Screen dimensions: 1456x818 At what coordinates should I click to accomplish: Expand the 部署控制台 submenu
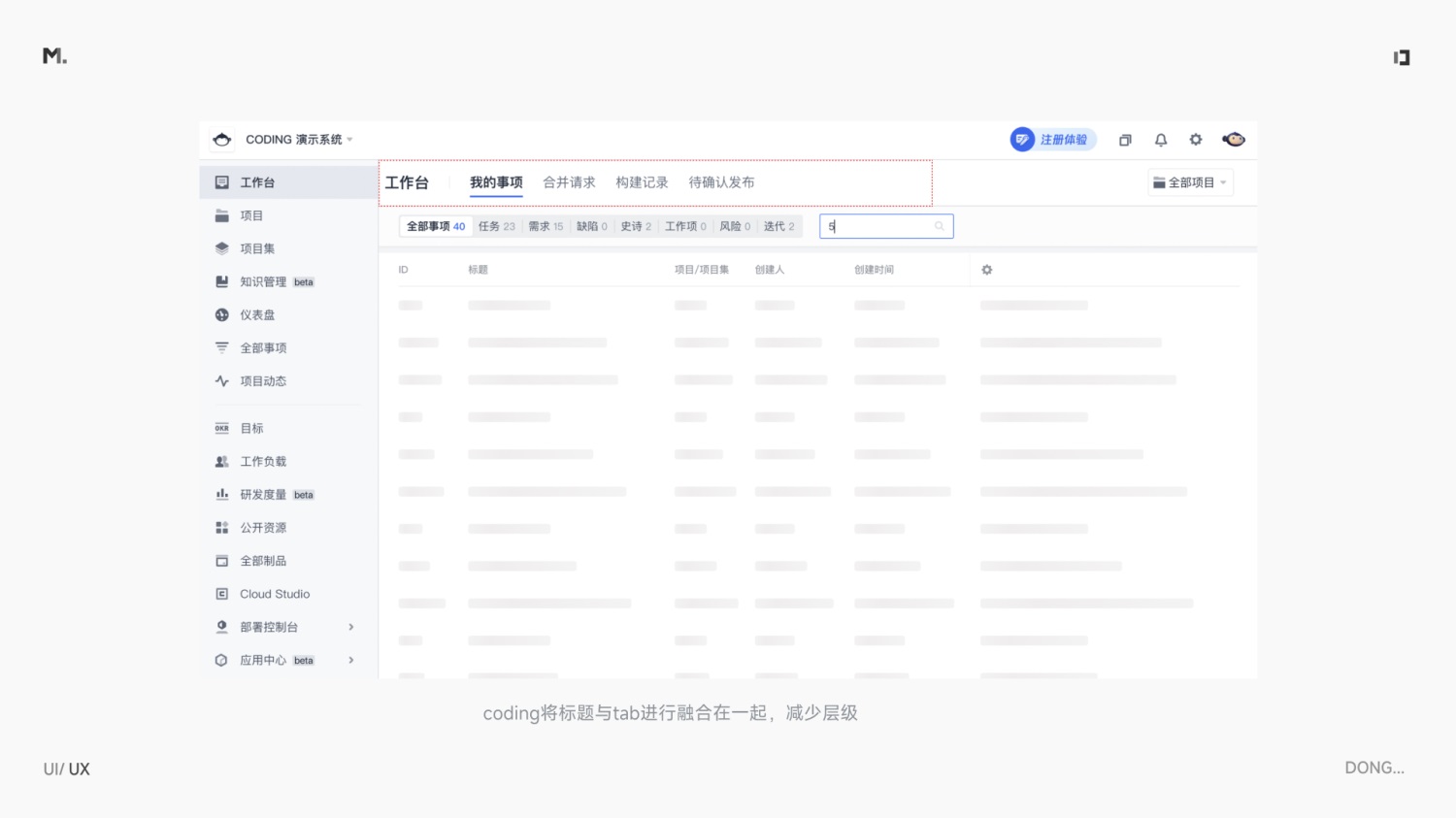tap(350, 628)
